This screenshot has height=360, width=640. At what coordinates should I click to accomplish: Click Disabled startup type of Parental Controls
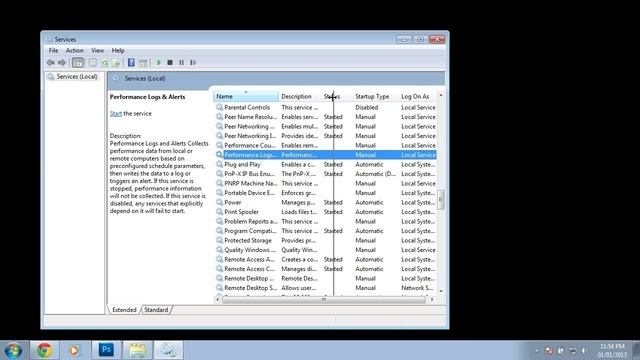click(367, 107)
